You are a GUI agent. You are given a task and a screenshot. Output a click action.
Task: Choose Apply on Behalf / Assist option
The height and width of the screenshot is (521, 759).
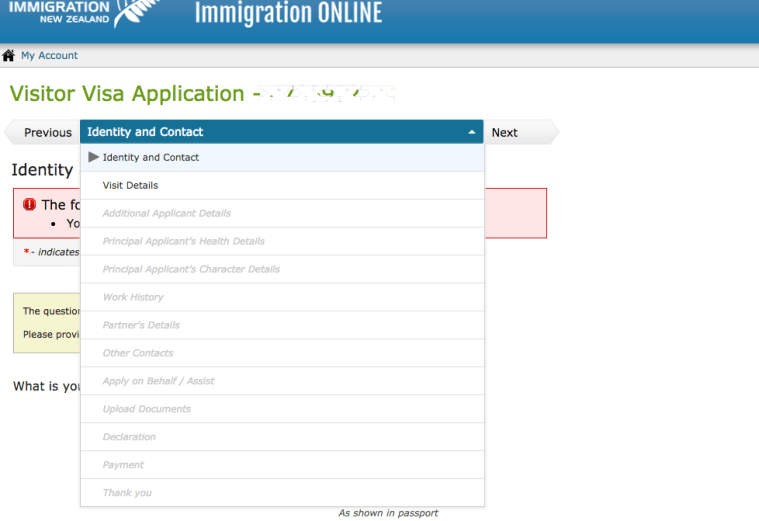[158, 381]
